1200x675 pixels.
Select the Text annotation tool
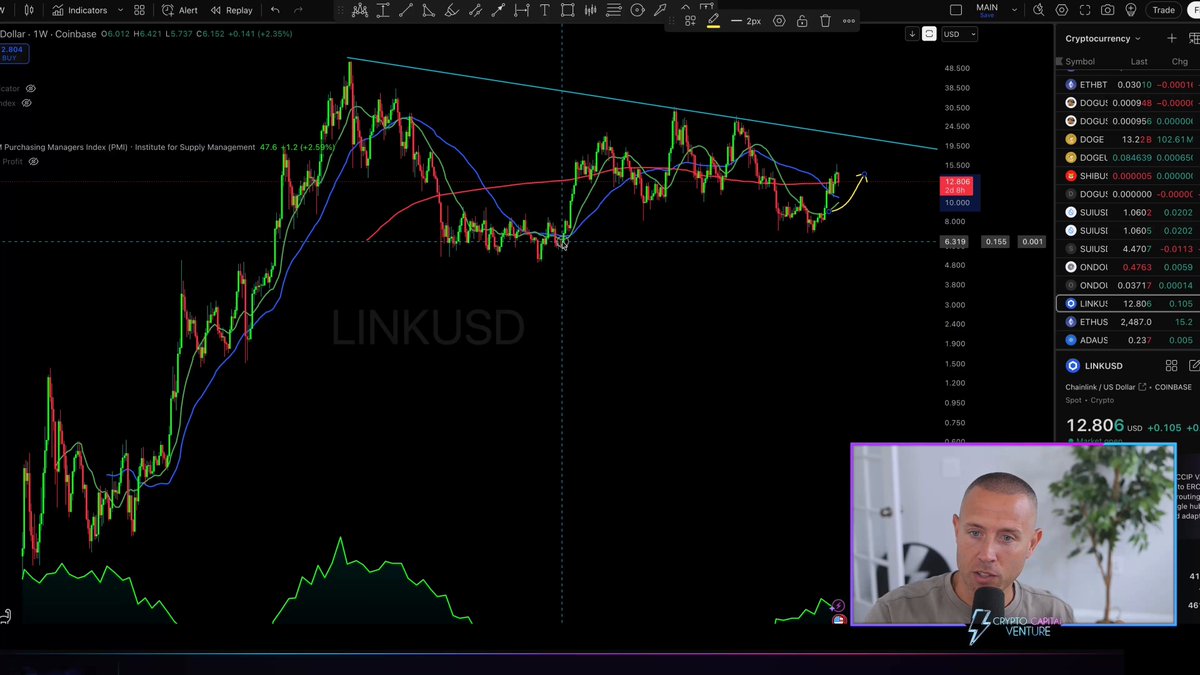(x=544, y=10)
